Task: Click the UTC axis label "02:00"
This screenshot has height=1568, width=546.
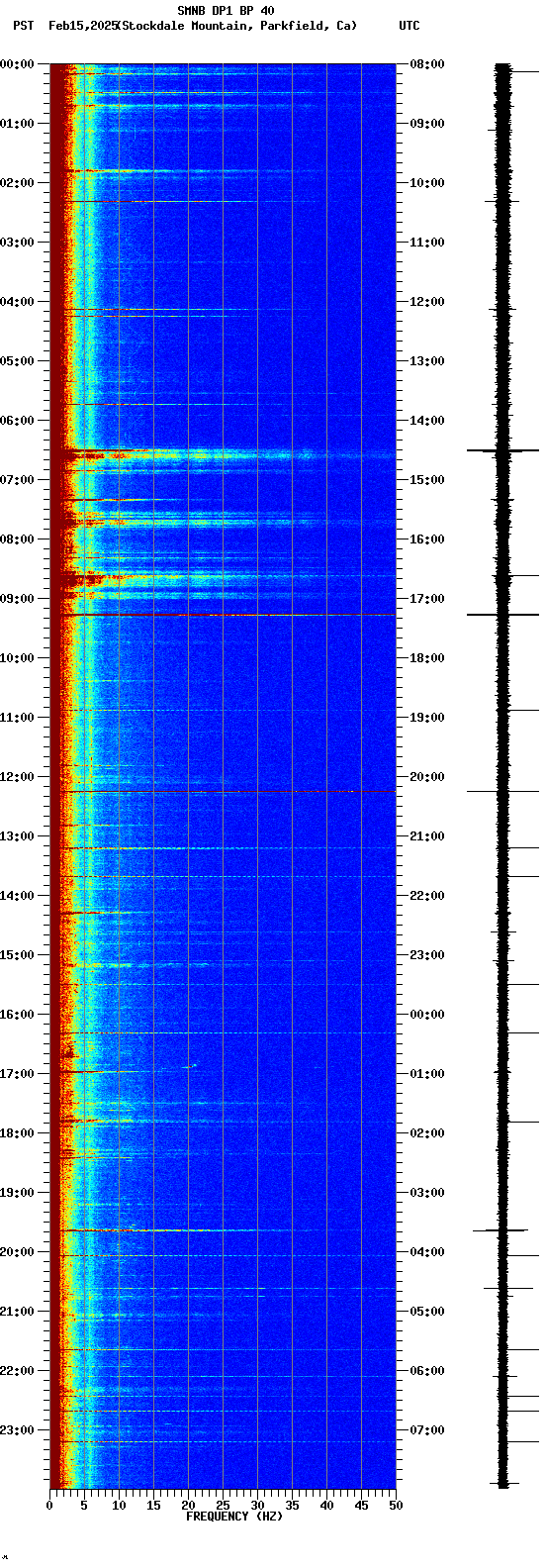Action: tap(427, 1133)
